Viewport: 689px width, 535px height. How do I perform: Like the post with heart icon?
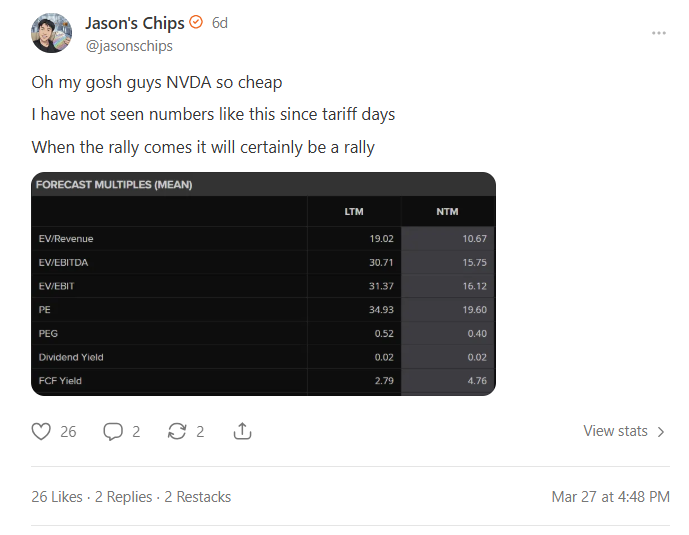41,431
